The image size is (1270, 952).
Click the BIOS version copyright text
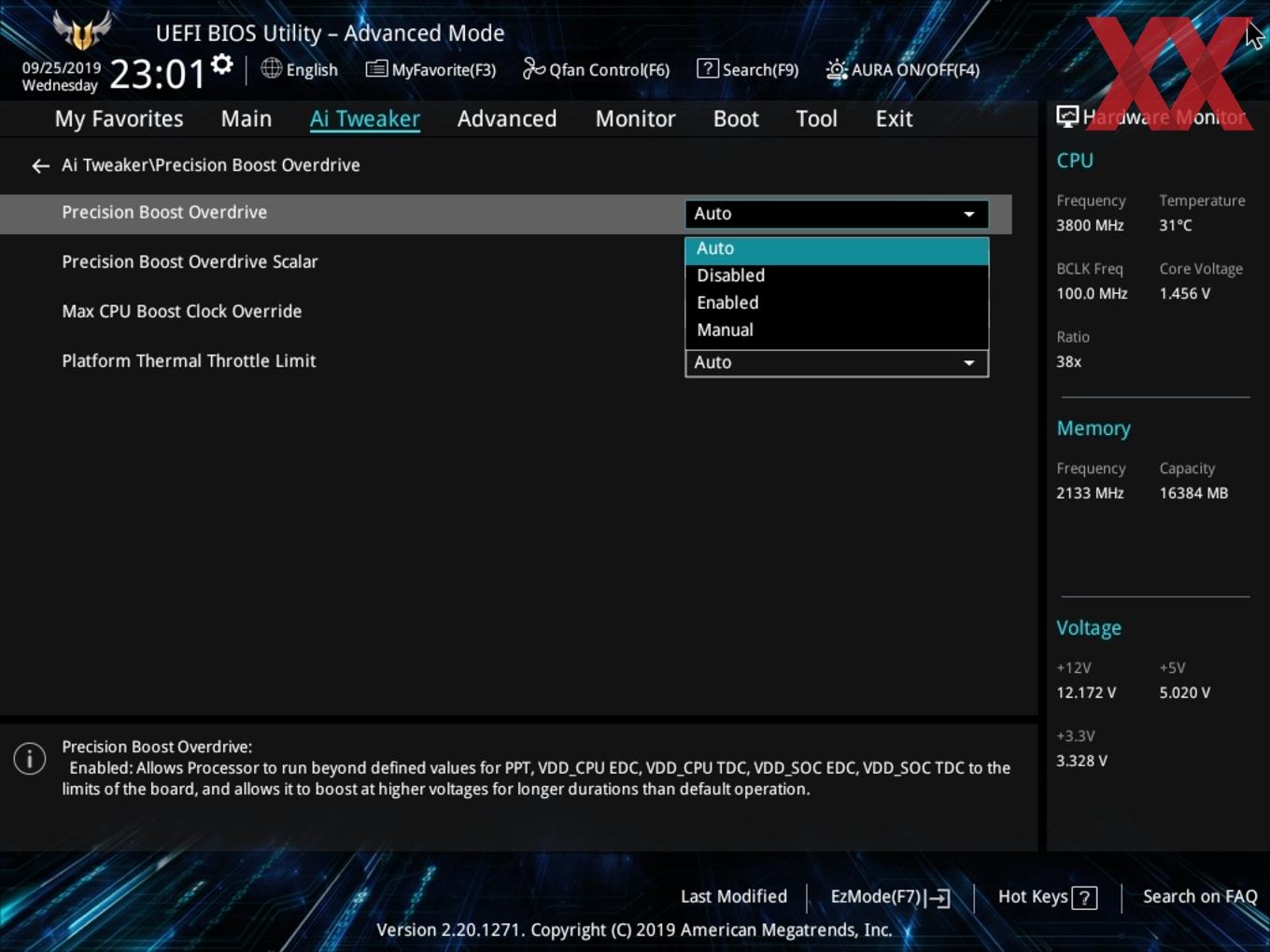(634, 931)
